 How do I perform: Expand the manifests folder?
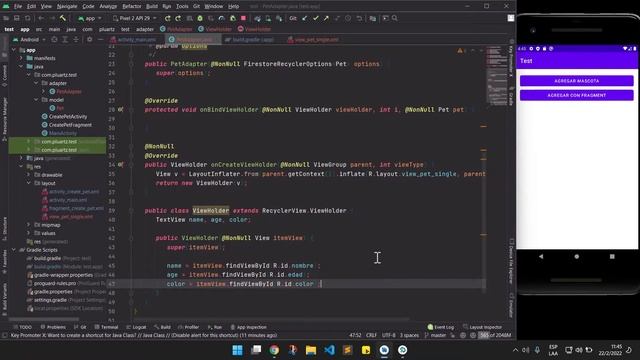point(22,58)
